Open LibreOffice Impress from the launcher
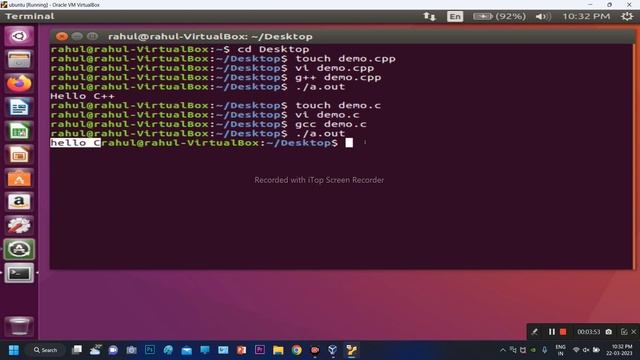This screenshot has height=360, width=640. tap(19, 154)
